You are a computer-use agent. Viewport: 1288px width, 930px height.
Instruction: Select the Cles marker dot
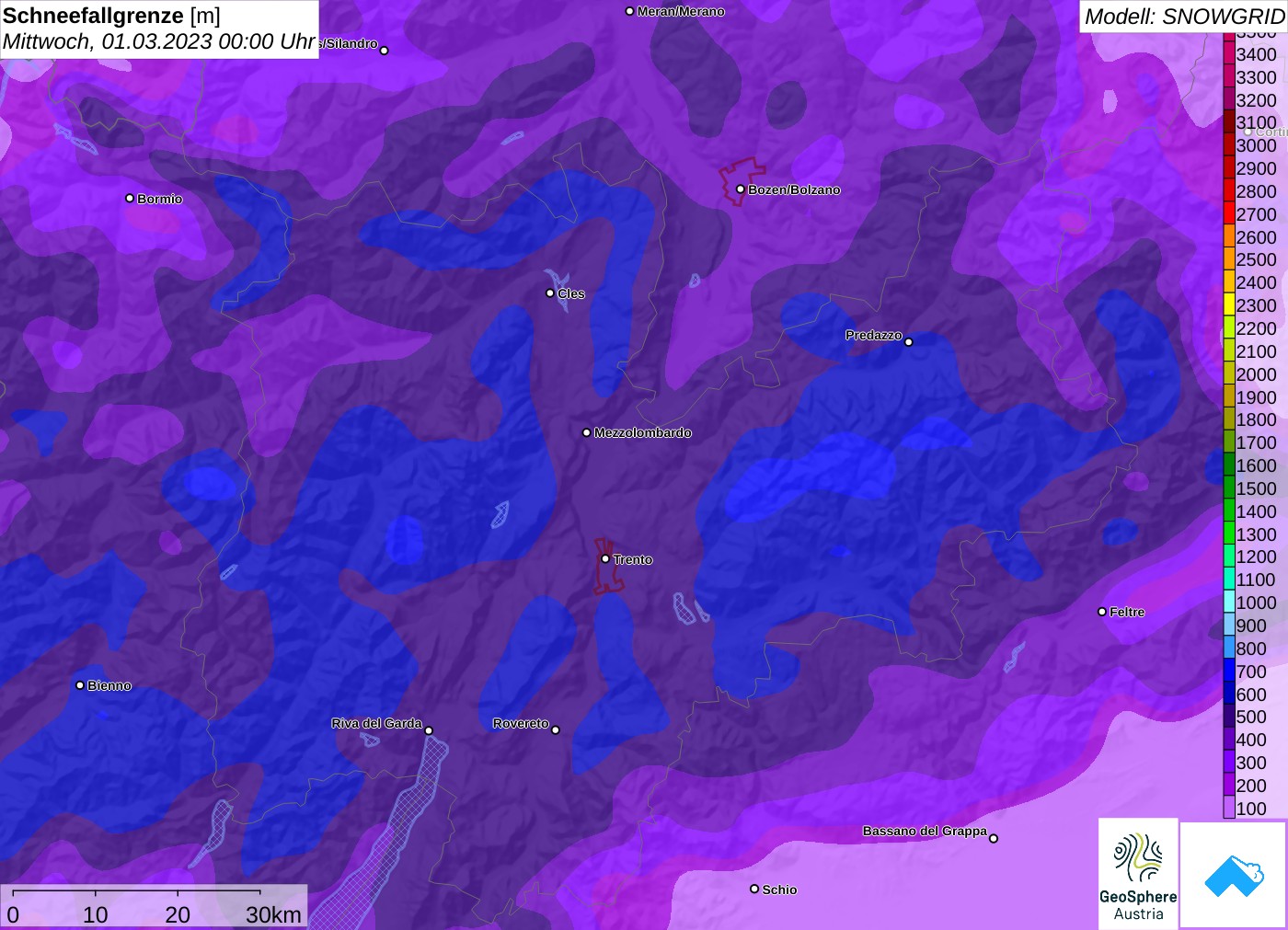[x=550, y=293]
